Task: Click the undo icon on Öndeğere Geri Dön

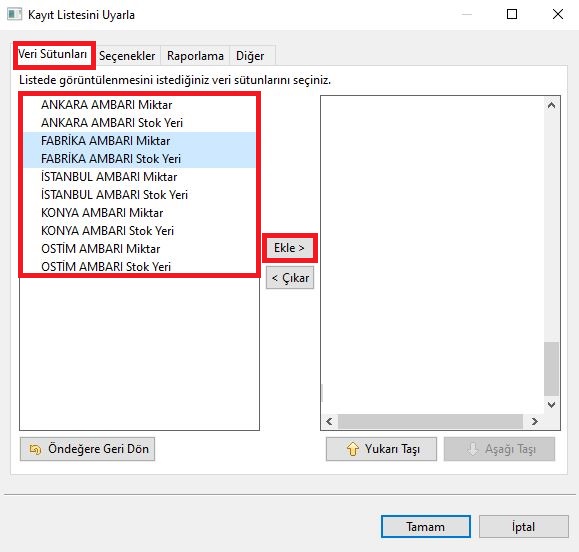Action: coord(35,449)
